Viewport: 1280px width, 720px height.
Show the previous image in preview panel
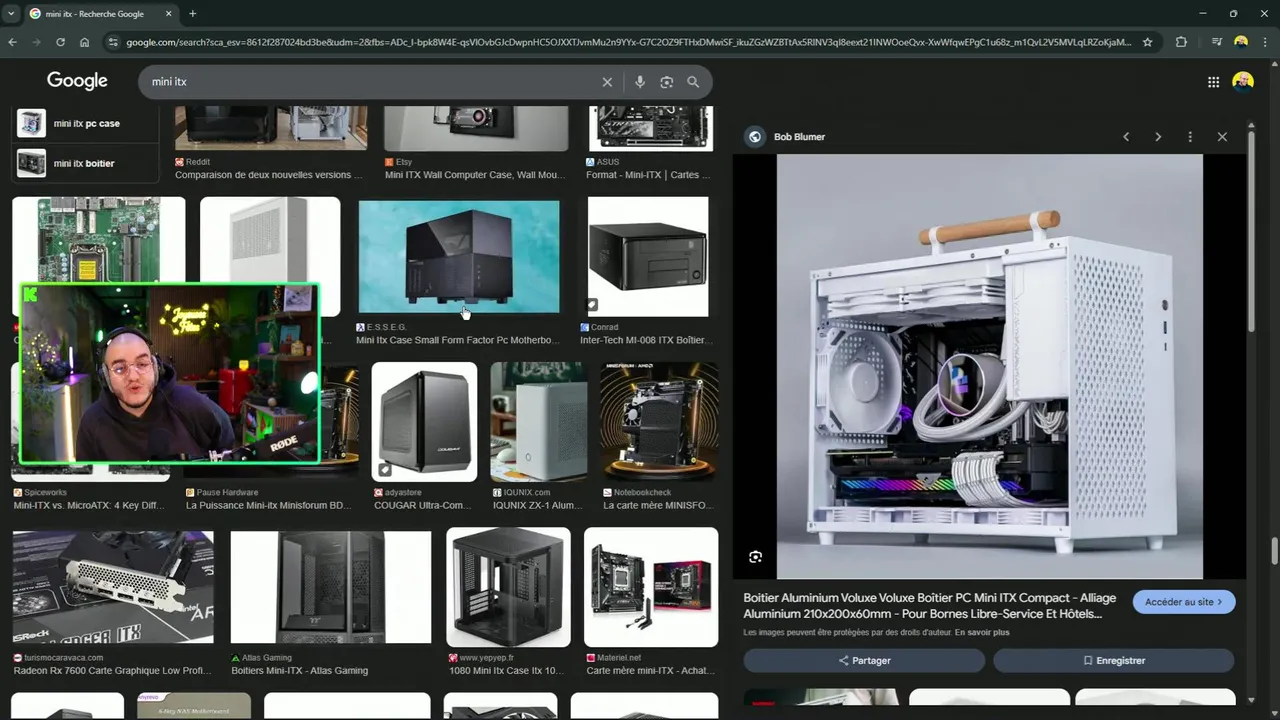[1126, 137]
